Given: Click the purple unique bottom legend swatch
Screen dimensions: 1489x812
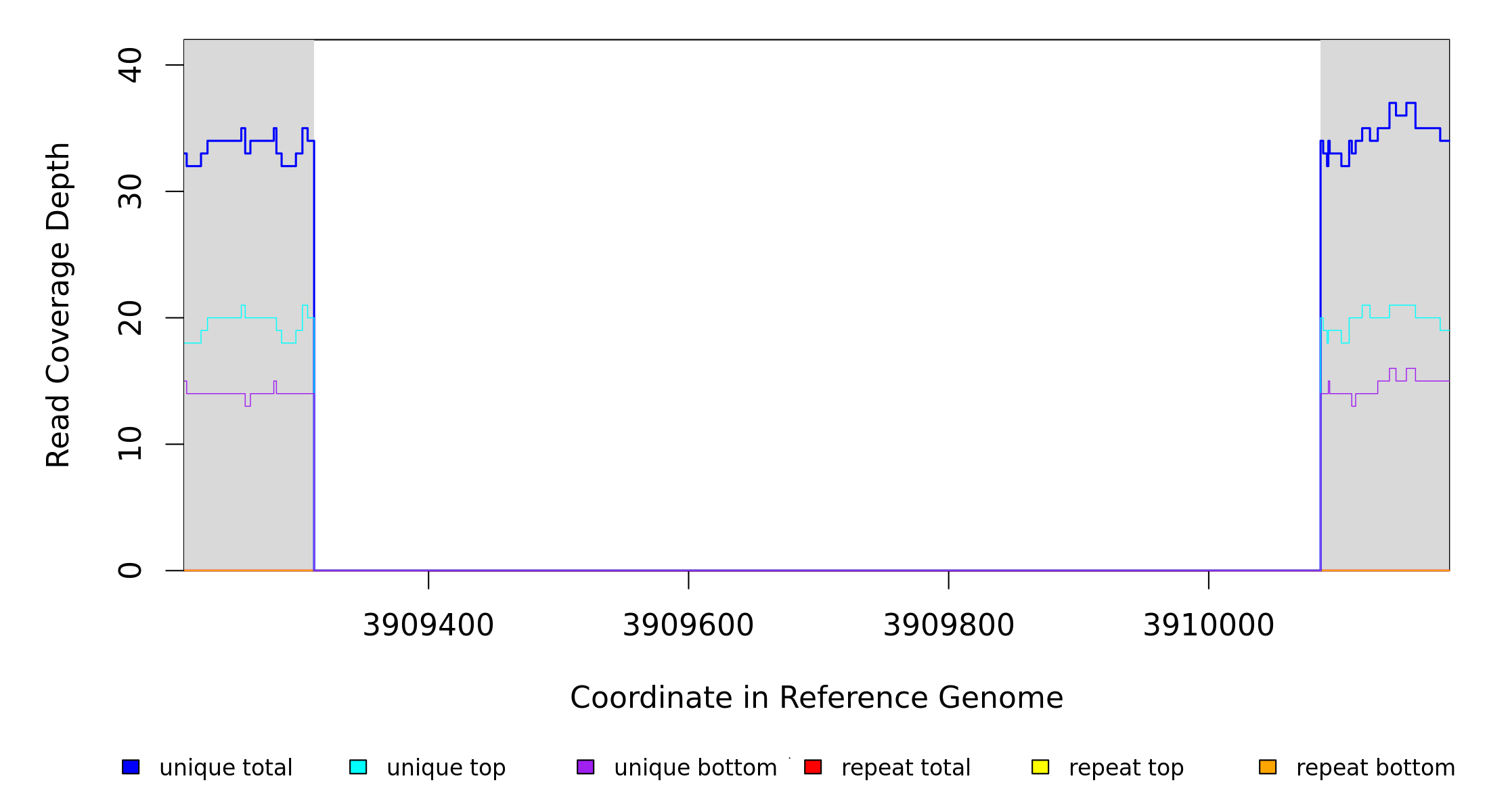Looking at the screenshot, I should (585, 767).
